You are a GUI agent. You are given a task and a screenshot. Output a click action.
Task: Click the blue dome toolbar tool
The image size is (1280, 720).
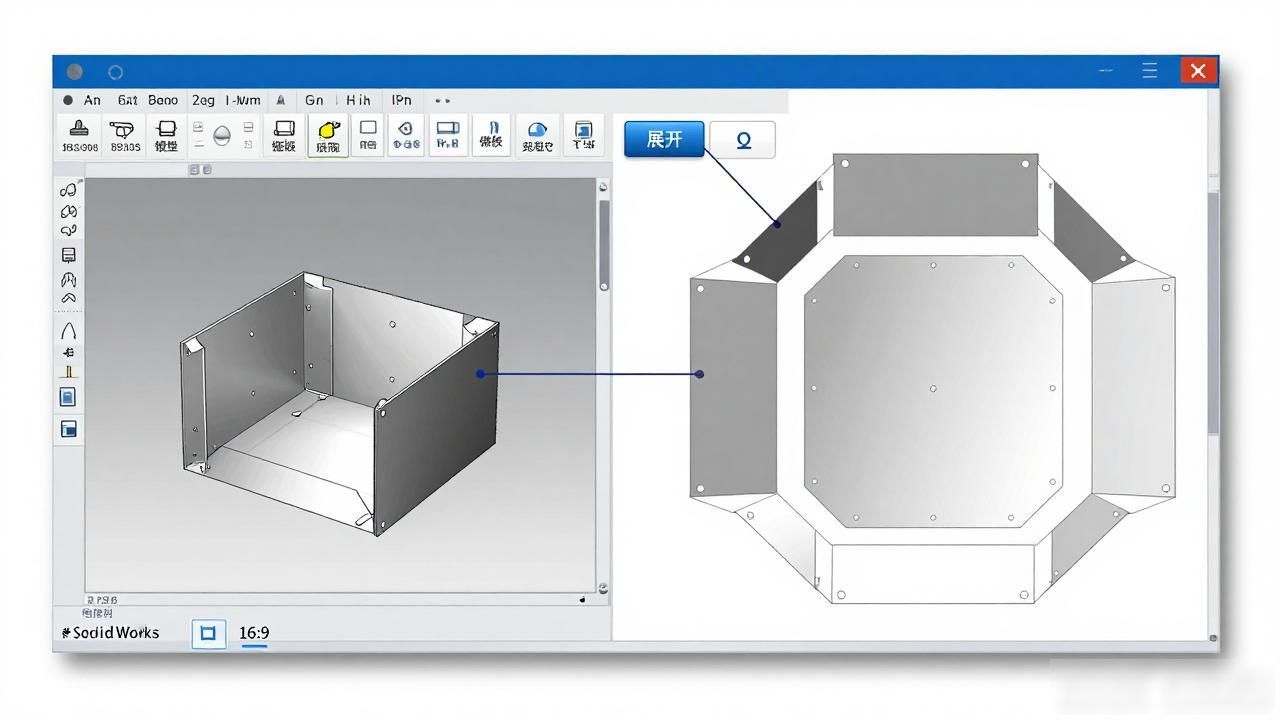pos(537,135)
